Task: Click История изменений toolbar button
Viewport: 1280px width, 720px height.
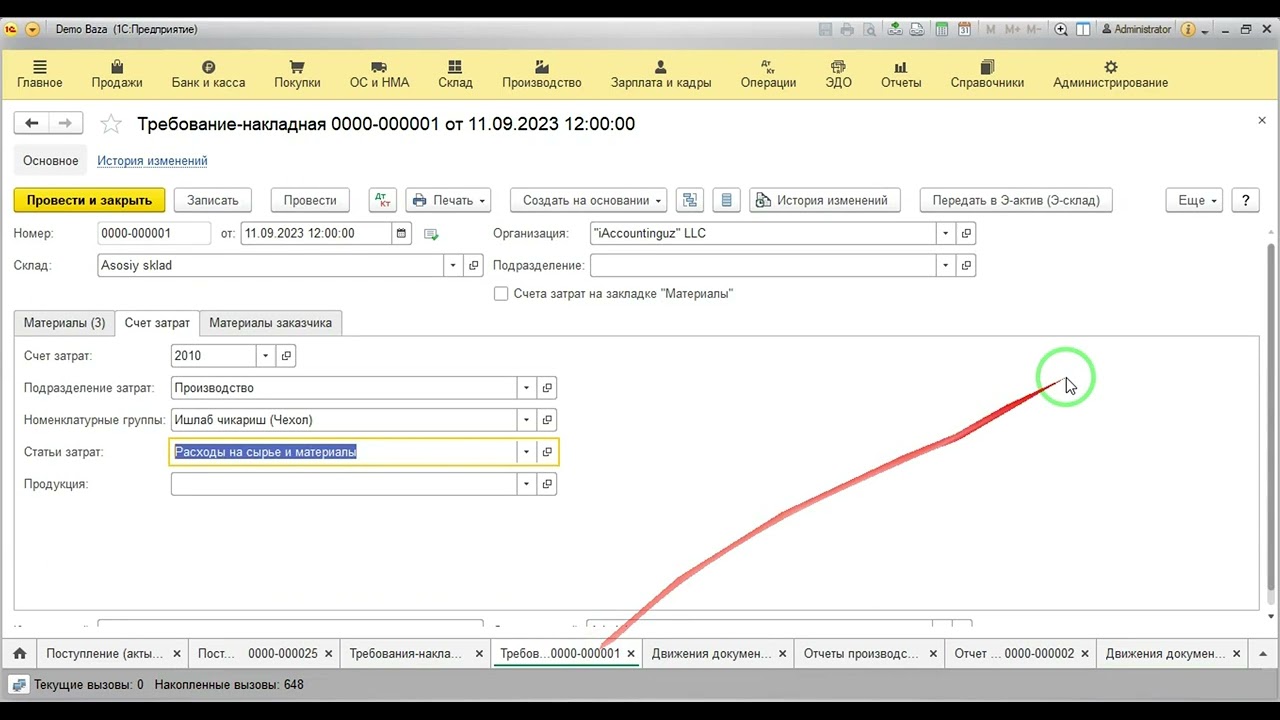Action: coord(825,200)
